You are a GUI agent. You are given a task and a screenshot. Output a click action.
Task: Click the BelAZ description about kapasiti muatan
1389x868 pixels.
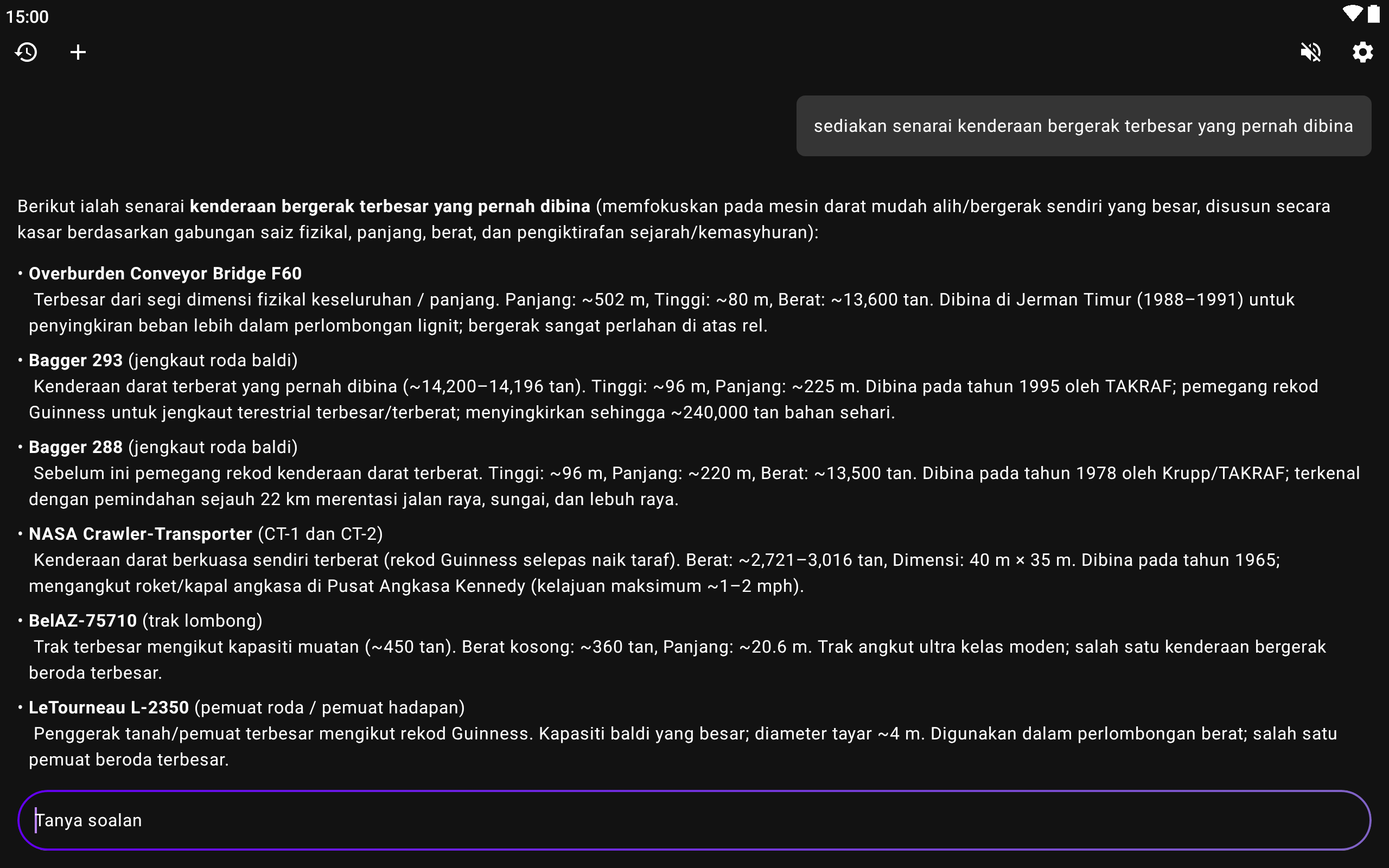pos(677,660)
